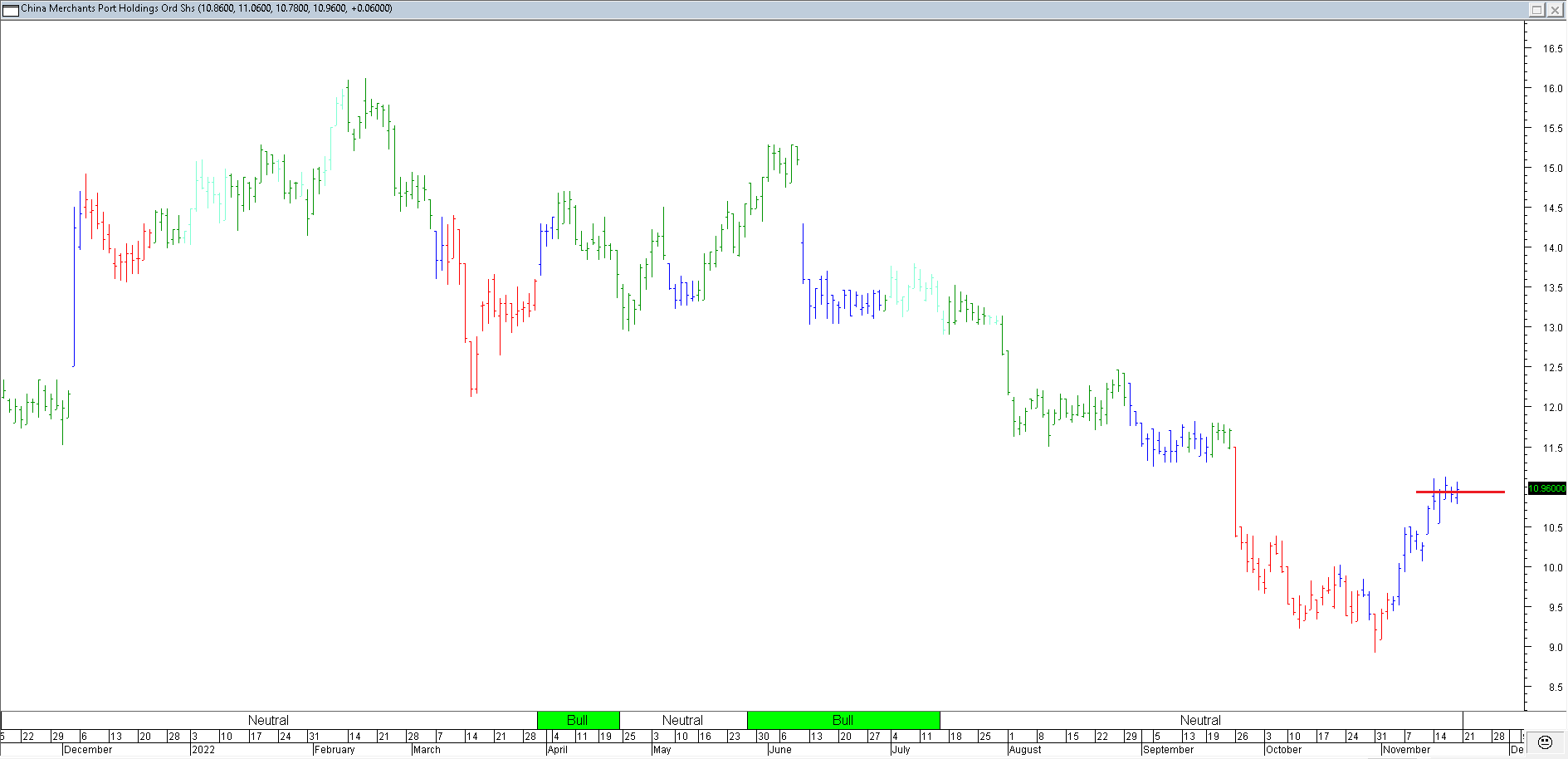This screenshot has height=759, width=1568.
Task: Click the 13.5 price axis label
Action: tap(1552, 288)
